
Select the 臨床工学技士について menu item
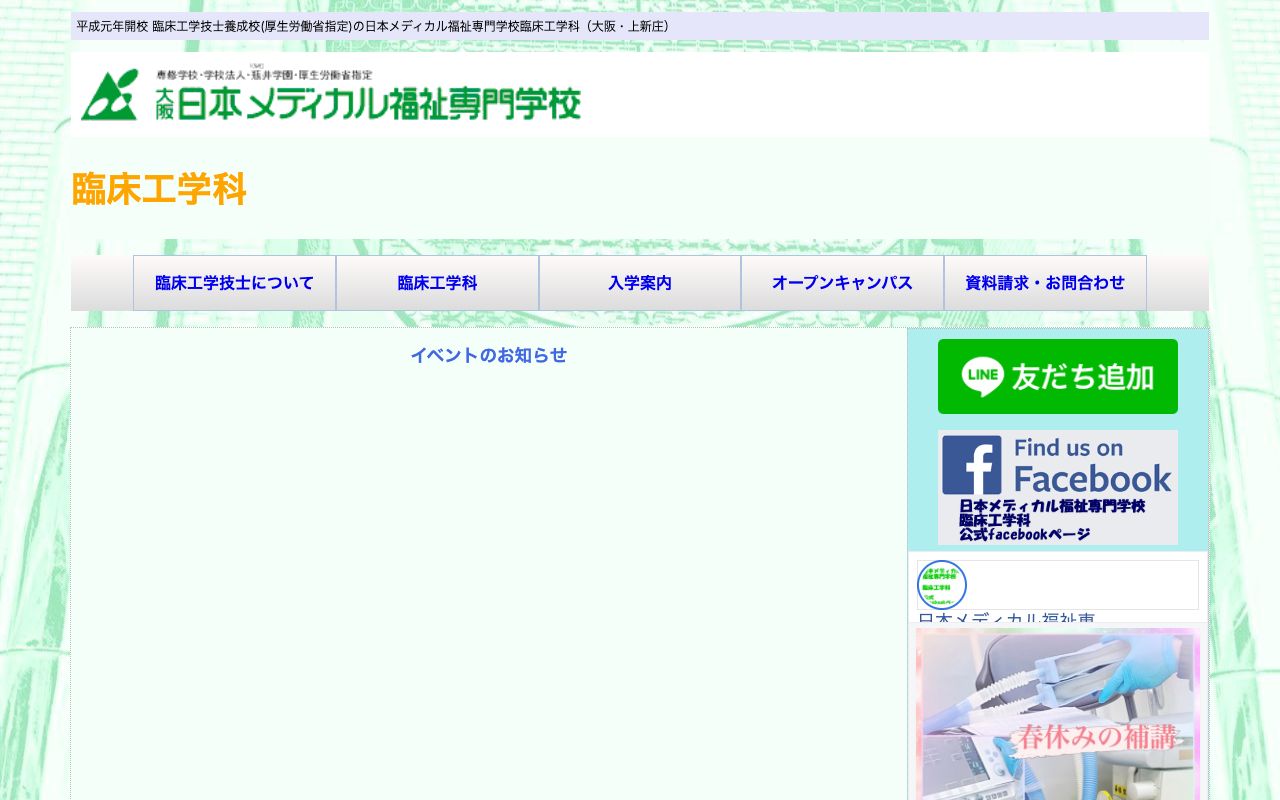coord(234,283)
